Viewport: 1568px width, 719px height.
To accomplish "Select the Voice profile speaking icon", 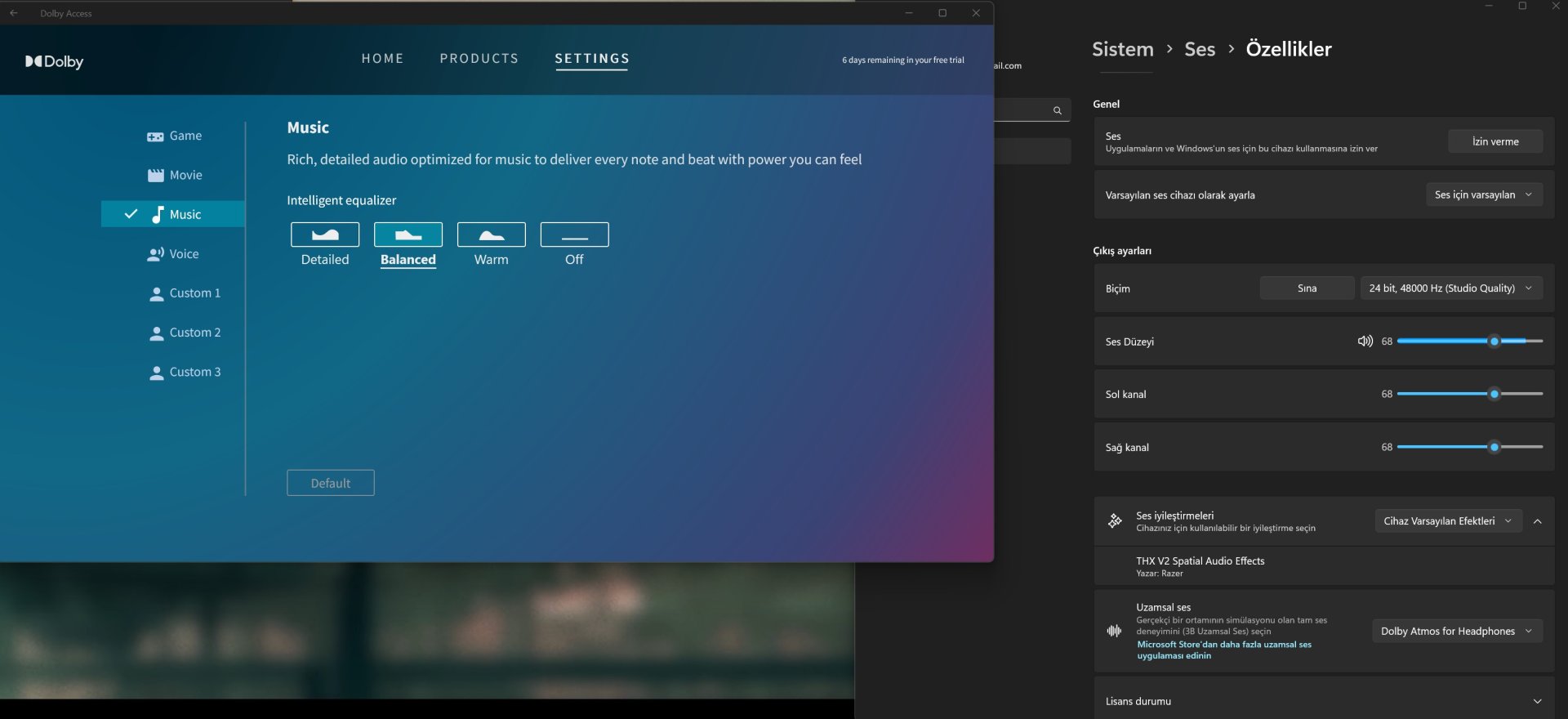I will (x=155, y=254).
